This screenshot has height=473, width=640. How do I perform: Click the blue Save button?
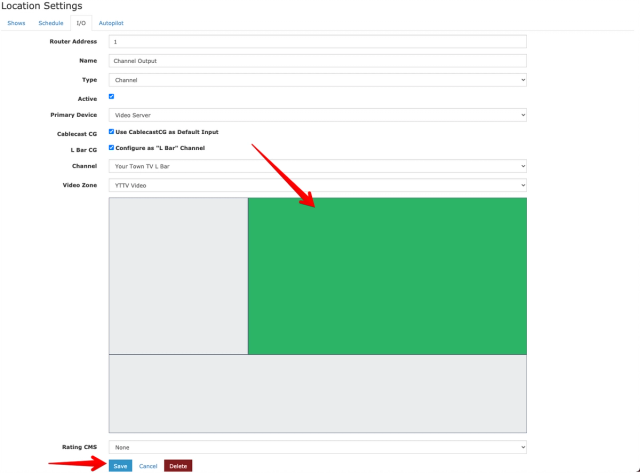[120, 466]
